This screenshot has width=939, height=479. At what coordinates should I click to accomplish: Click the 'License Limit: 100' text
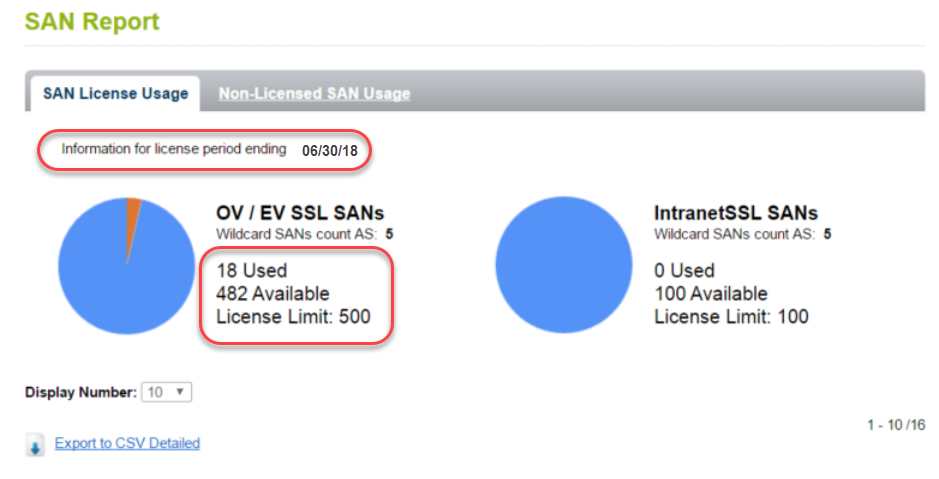point(731,317)
